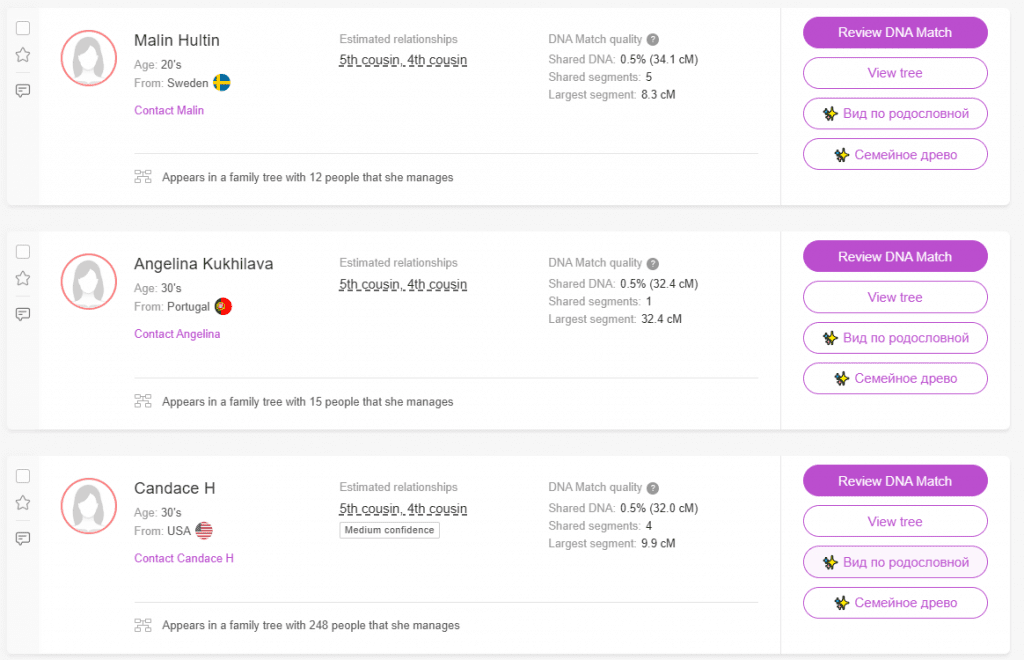Select the Malin Hultin checkbox

23,28
